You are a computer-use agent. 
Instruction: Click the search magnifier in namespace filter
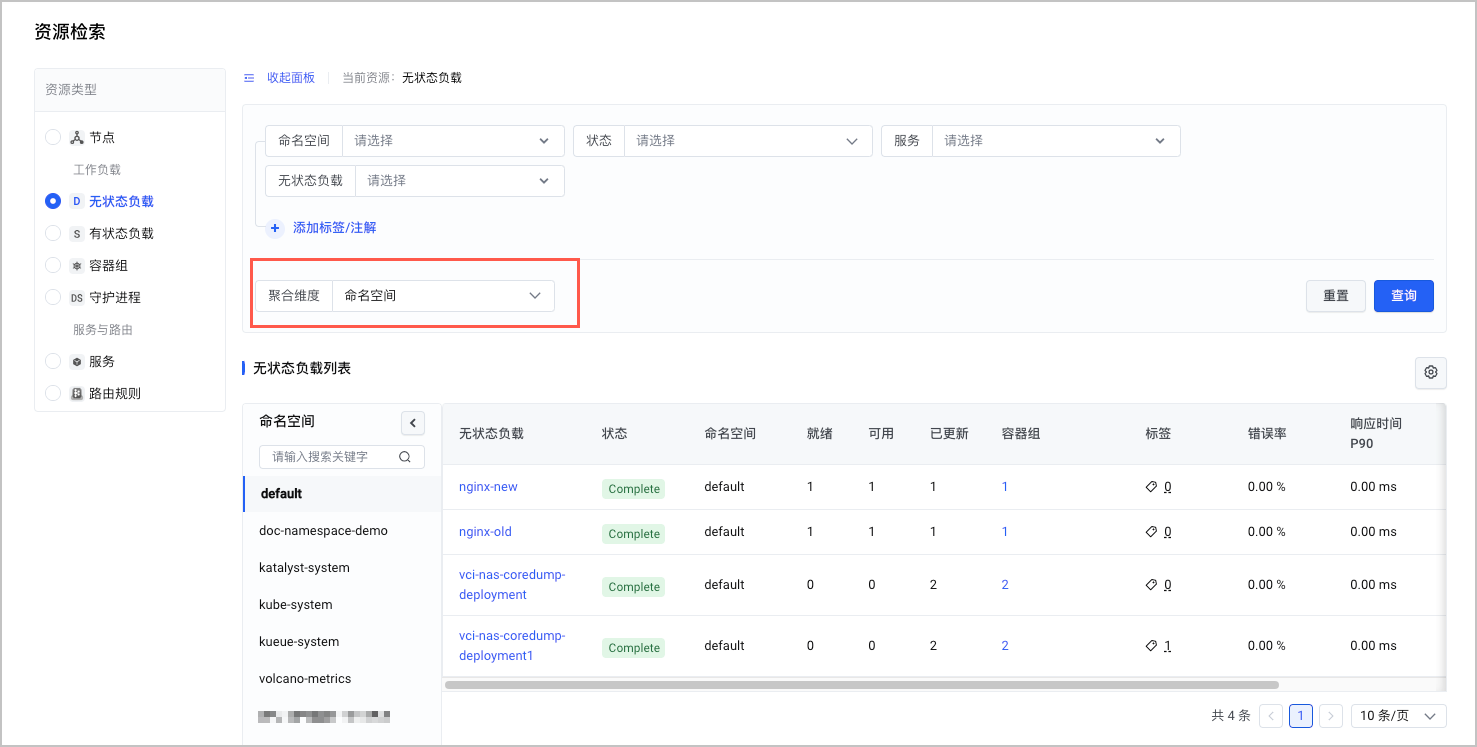[x=405, y=456]
